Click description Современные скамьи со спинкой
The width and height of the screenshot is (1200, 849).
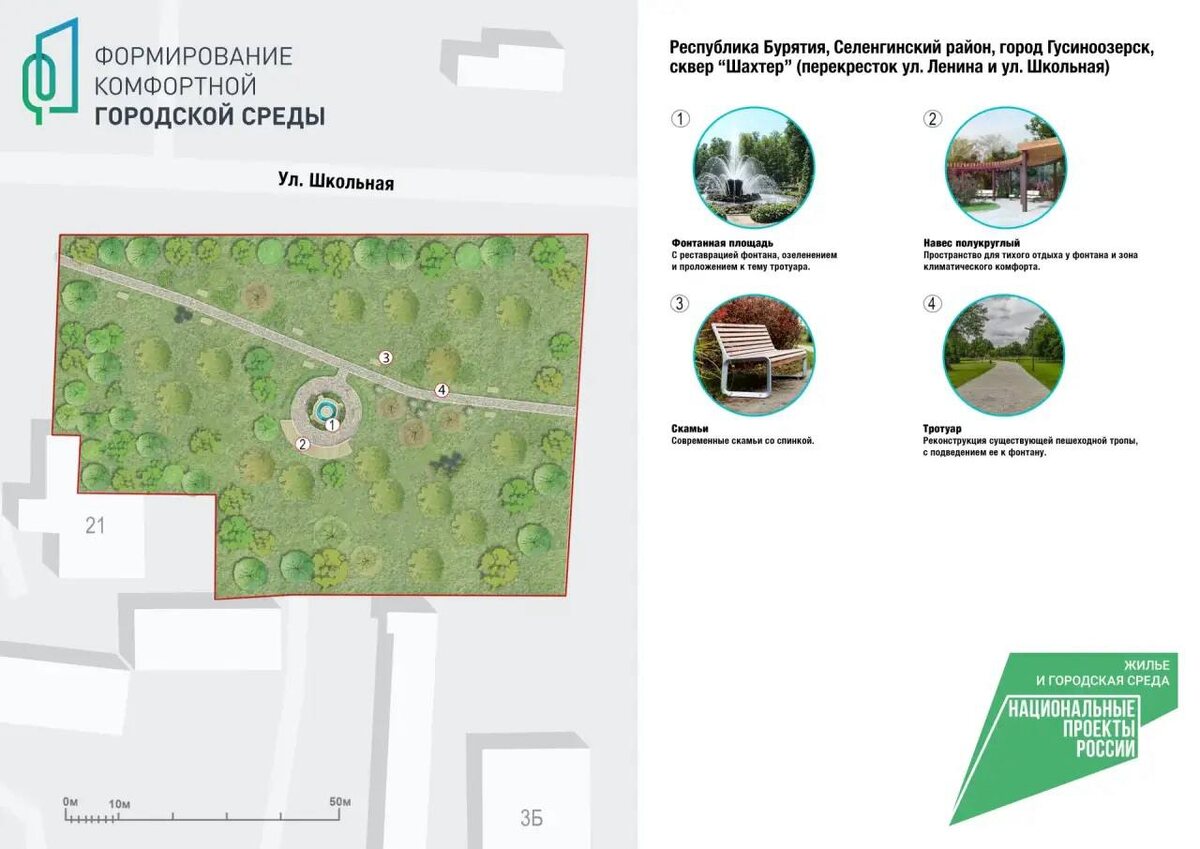[x=742, y=440]
